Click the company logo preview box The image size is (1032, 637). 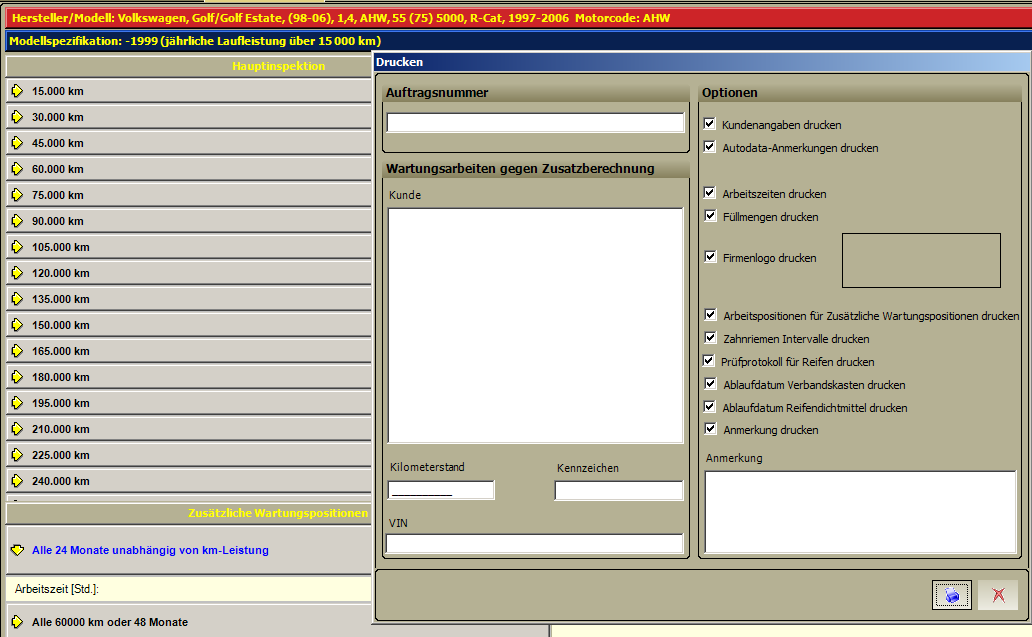[921, 261]
